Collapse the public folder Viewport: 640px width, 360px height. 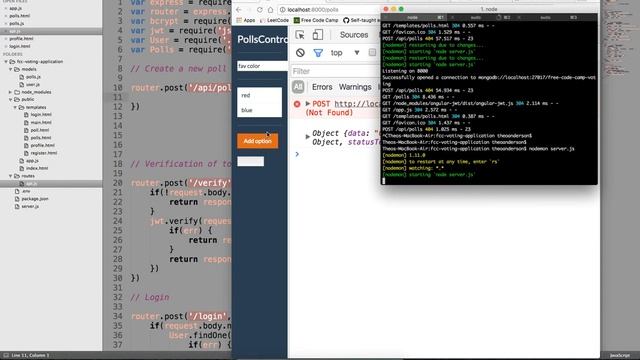click(x=11, y=100)
